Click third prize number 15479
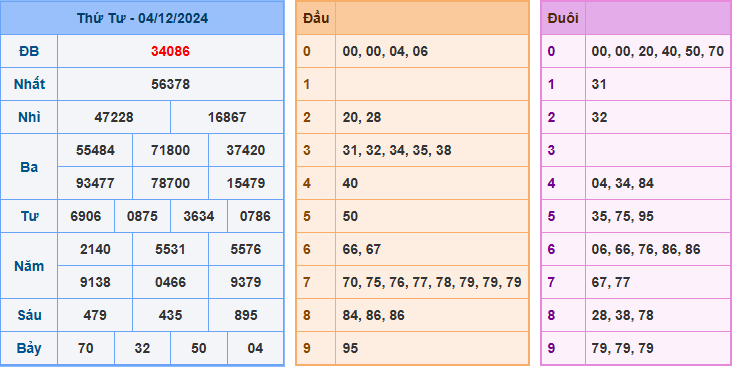 [246, 183]
